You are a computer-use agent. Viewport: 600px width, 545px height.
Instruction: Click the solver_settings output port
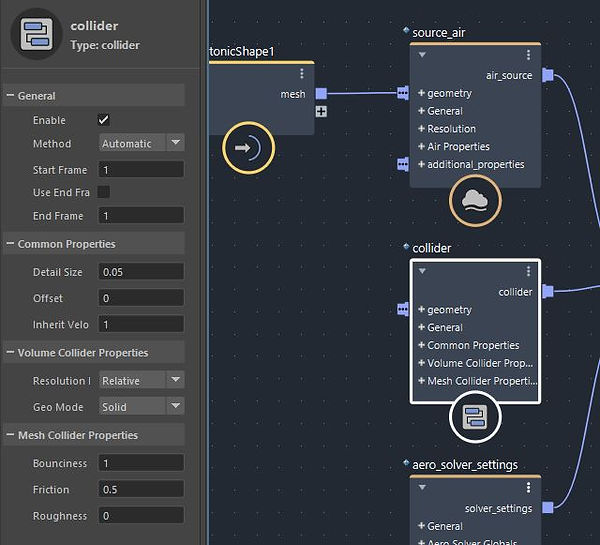click(548, 508)
